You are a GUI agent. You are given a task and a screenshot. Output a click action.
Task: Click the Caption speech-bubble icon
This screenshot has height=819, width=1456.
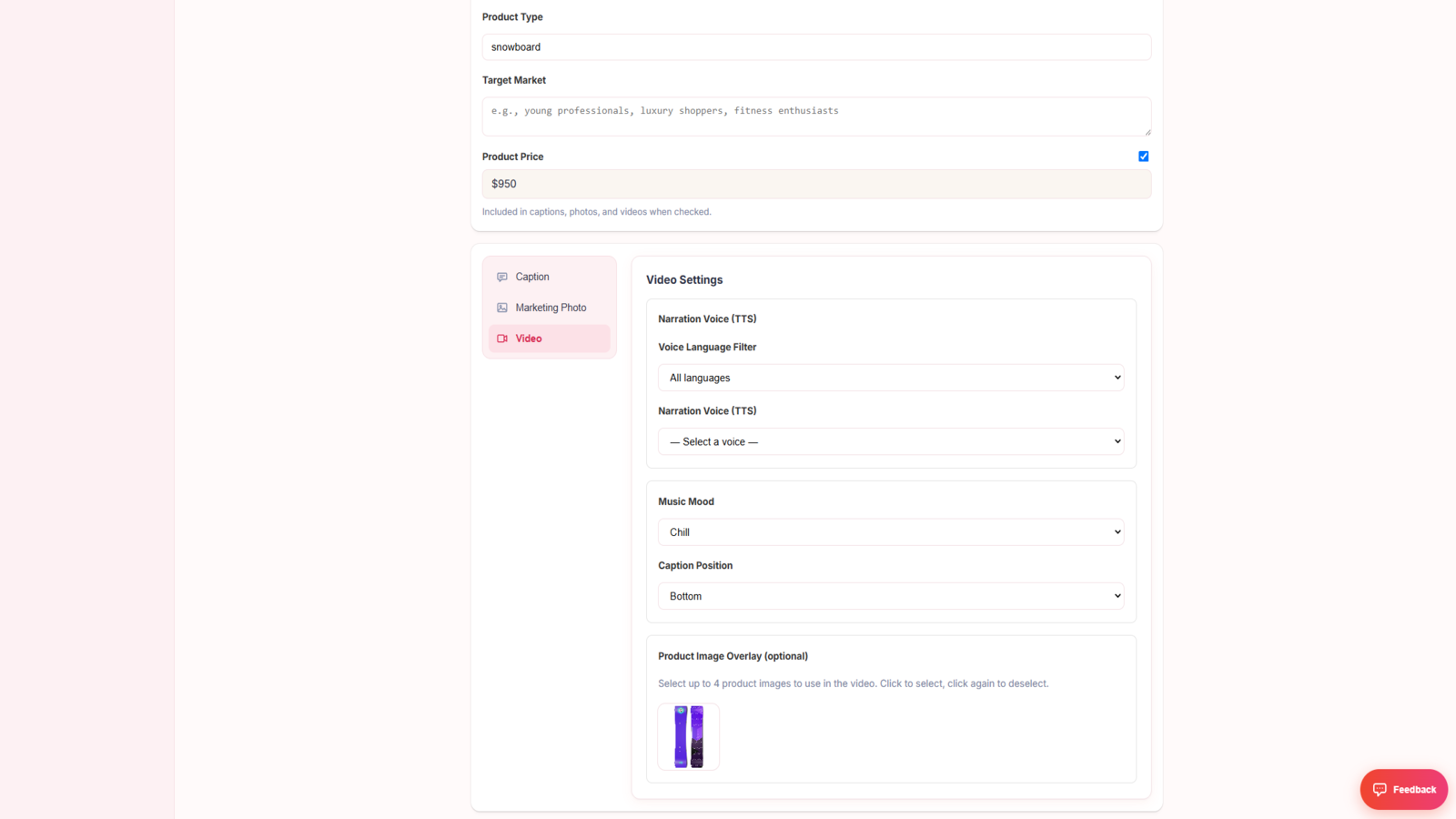pos(502,277)
